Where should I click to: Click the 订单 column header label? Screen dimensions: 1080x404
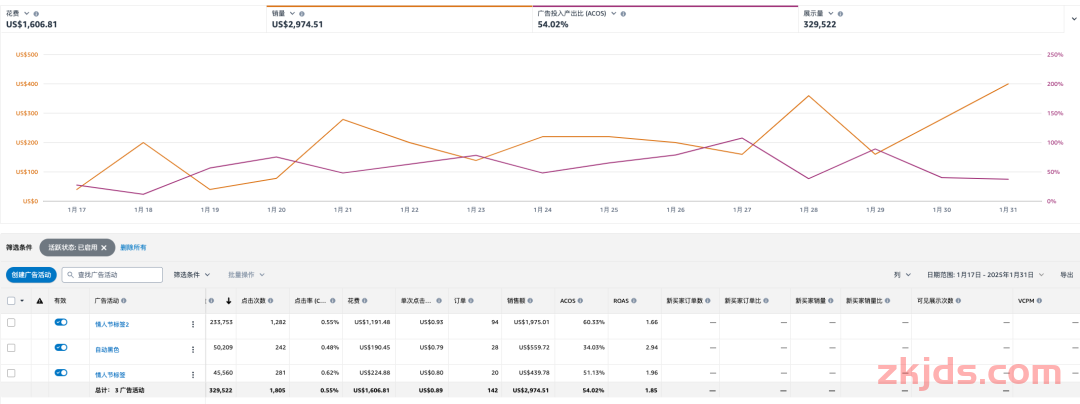pos(461,301)
